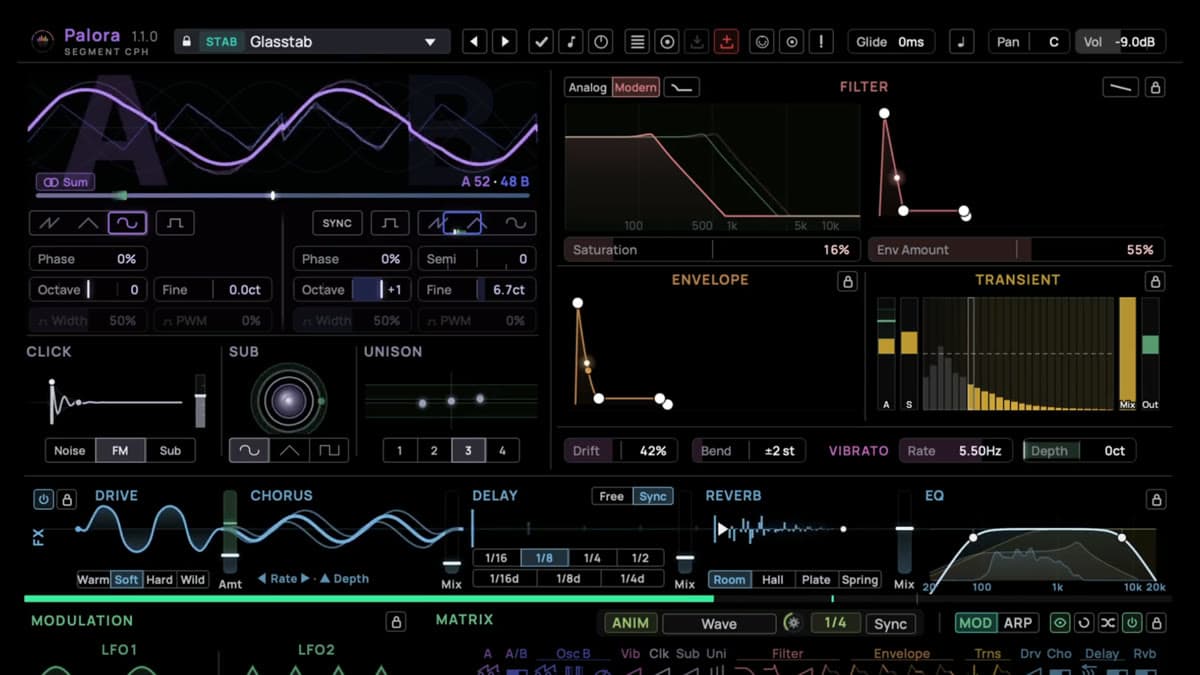Set delay mode to Free
Viewport: 1200px width, 675px height.
(612, 497)
